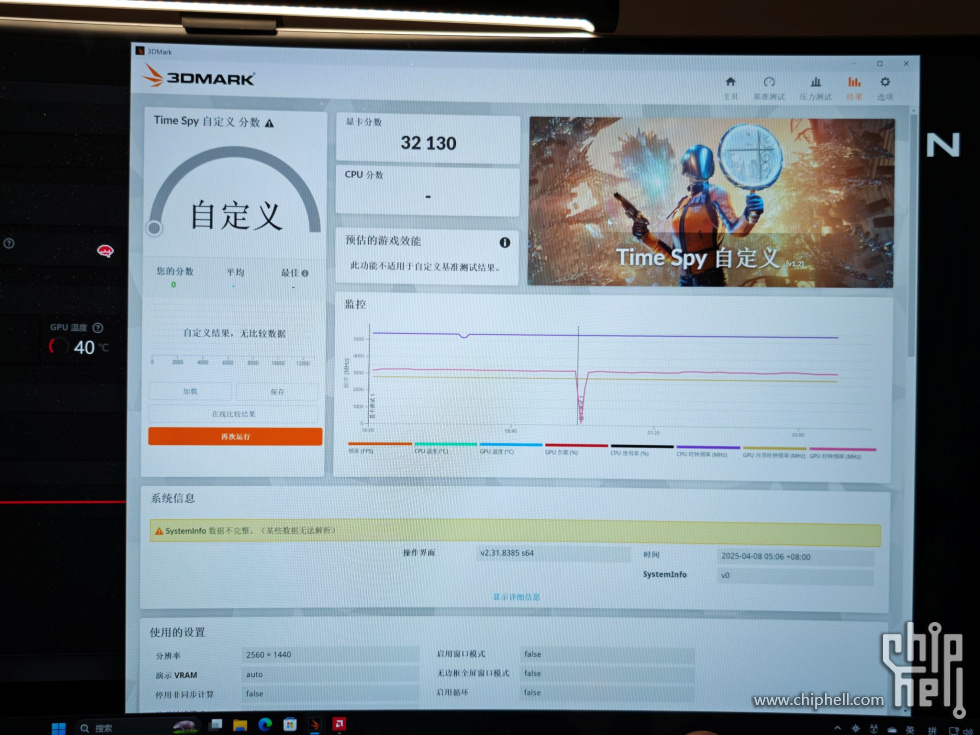Image resolution: width=980 pixels, height=735 pixels.
Task: Click the red AMD Software taskbar icon
Action: click(x=339, y=724)
